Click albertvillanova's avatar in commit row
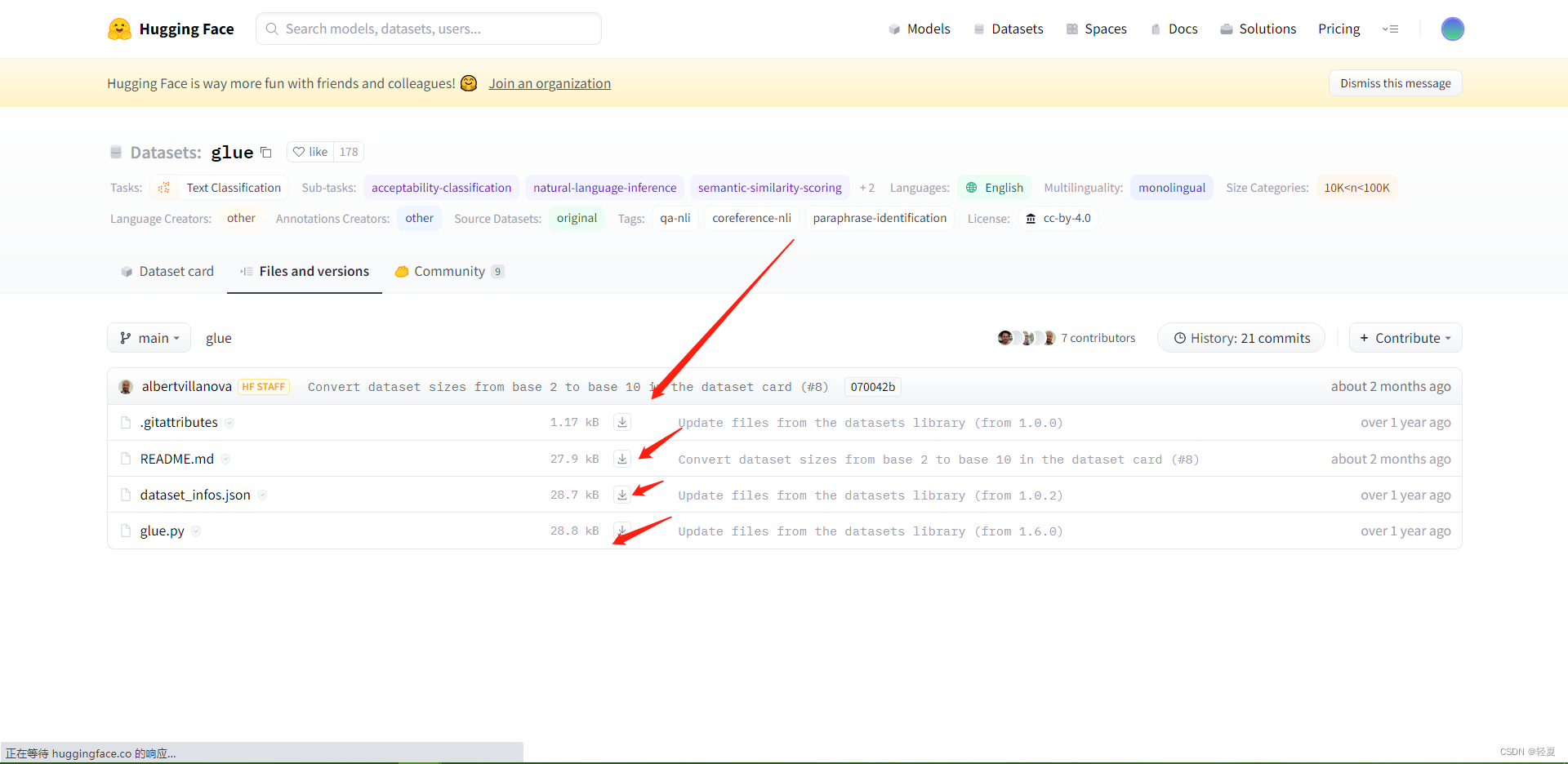 click(x=126, y=387)
